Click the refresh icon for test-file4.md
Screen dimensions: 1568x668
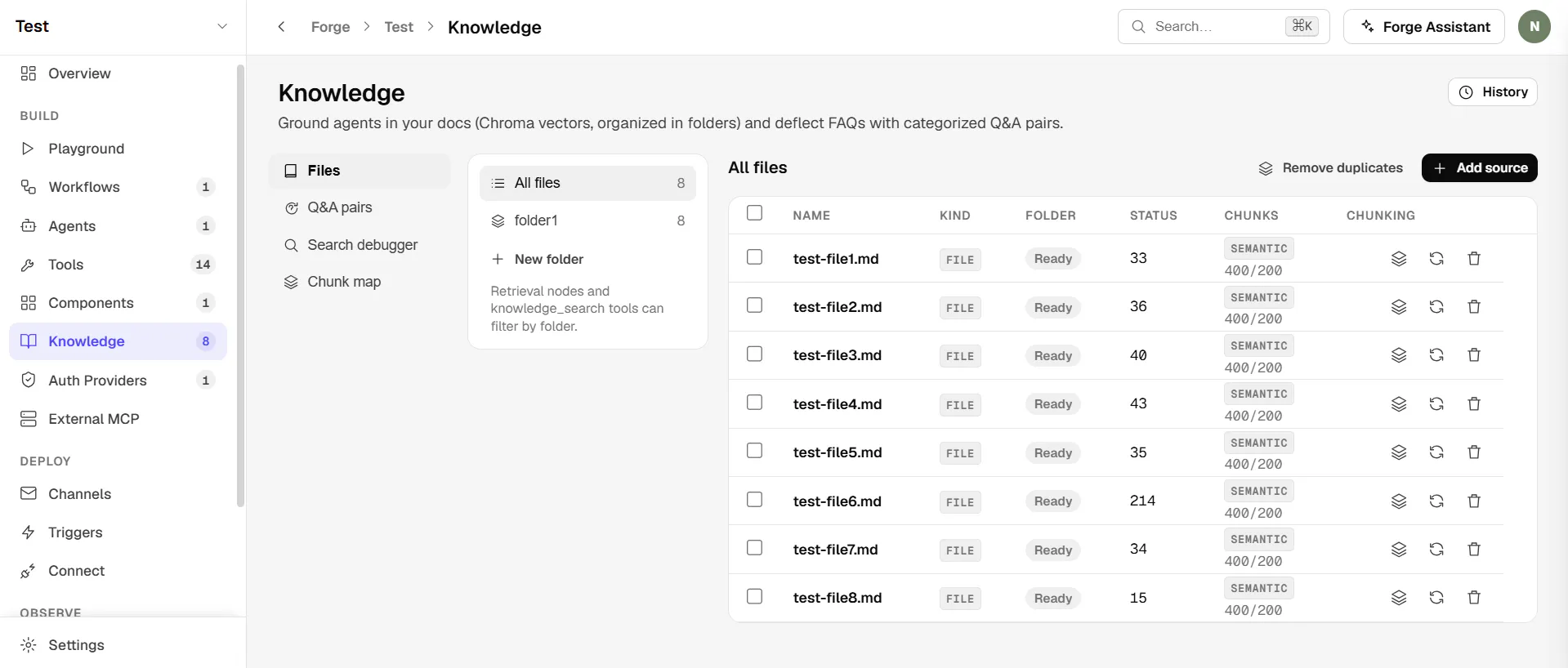pyautogui.click(x=1436, y=404)
